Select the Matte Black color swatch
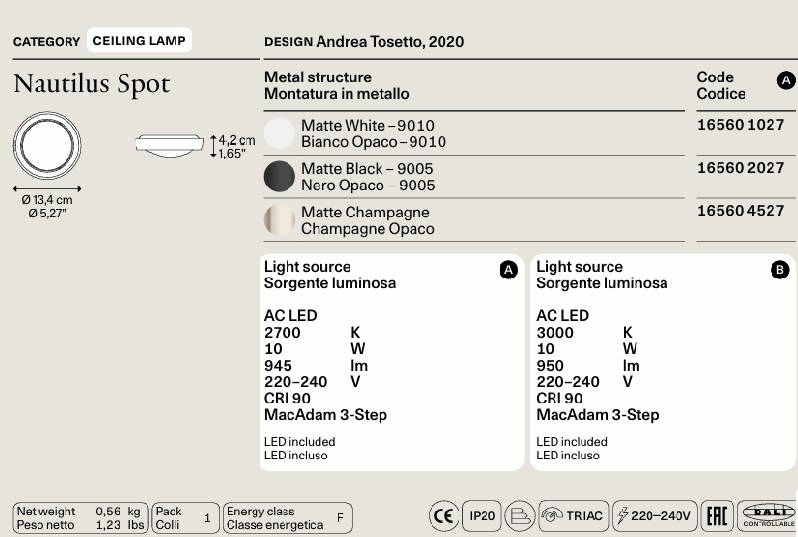This screenshot has width=798, height=537. 279,176
